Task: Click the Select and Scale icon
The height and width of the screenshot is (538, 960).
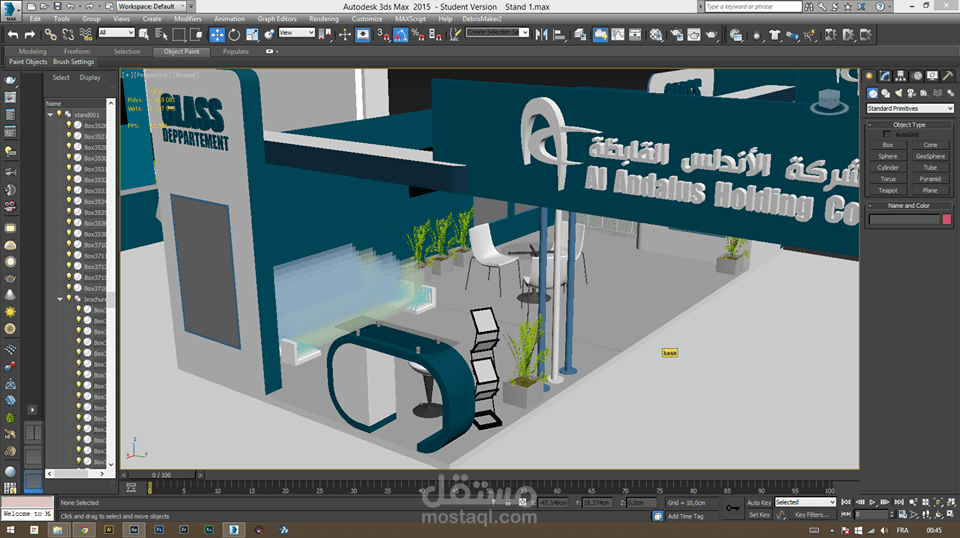Action: point(252,35)
